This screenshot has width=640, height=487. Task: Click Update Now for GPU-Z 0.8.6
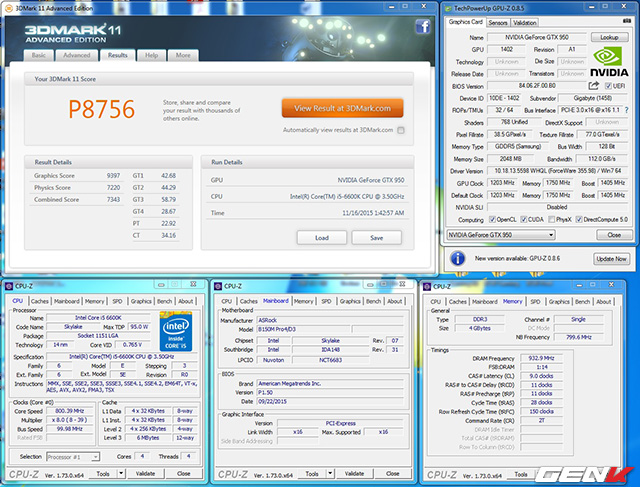pos(610,258)
